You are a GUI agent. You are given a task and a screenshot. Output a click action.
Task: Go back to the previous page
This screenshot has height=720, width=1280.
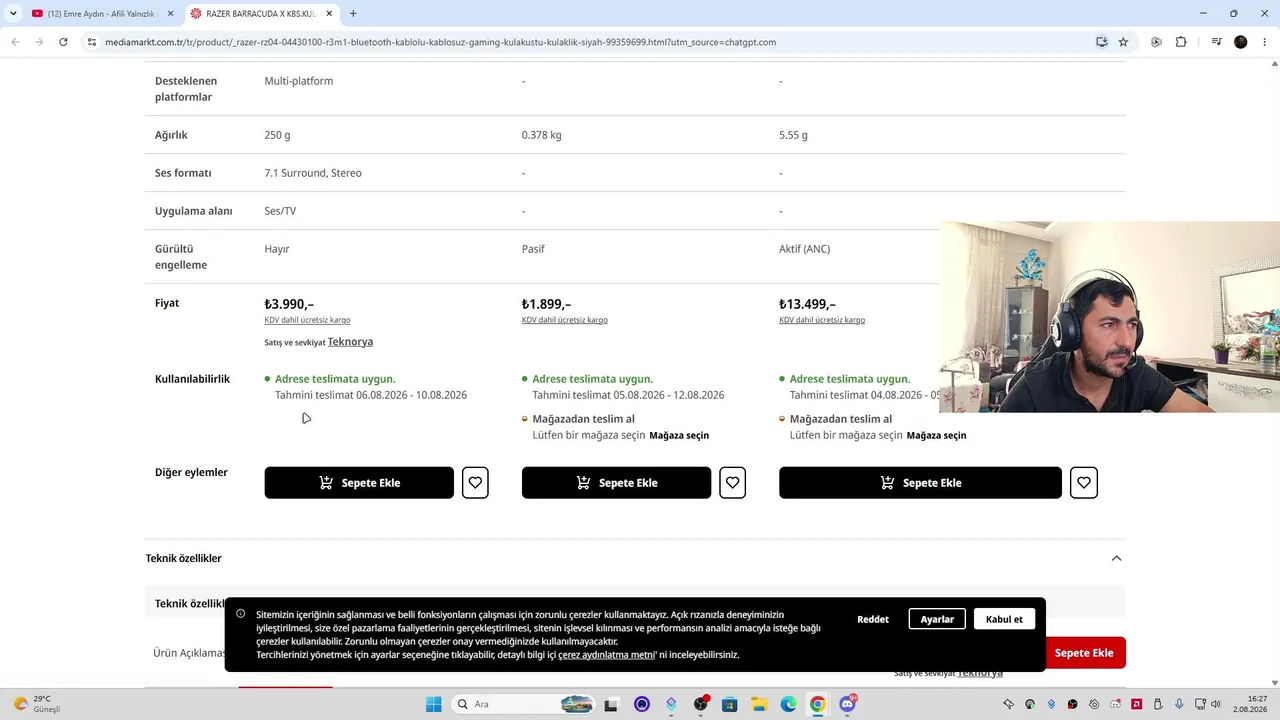coord(15,42)
